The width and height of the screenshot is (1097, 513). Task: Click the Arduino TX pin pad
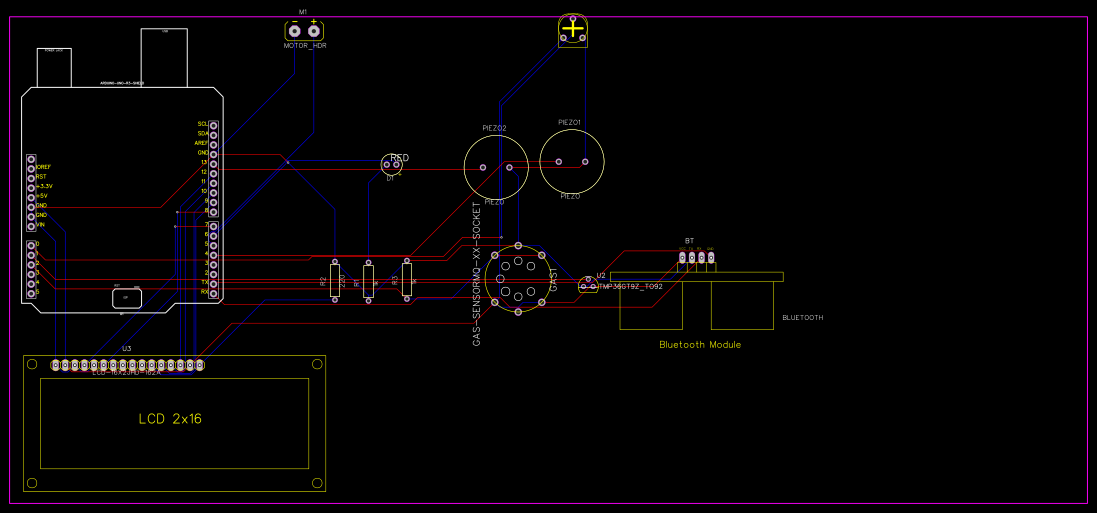coord(213,282)
